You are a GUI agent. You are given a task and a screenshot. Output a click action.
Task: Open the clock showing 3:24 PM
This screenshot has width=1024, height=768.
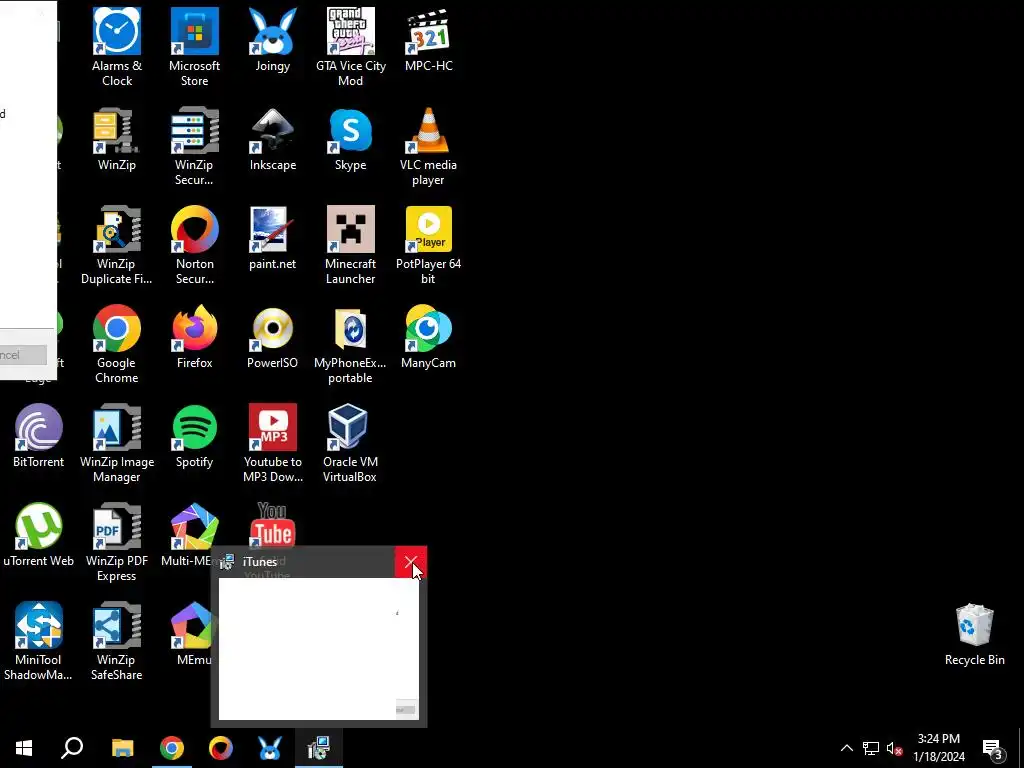click(x=938, y=748)
